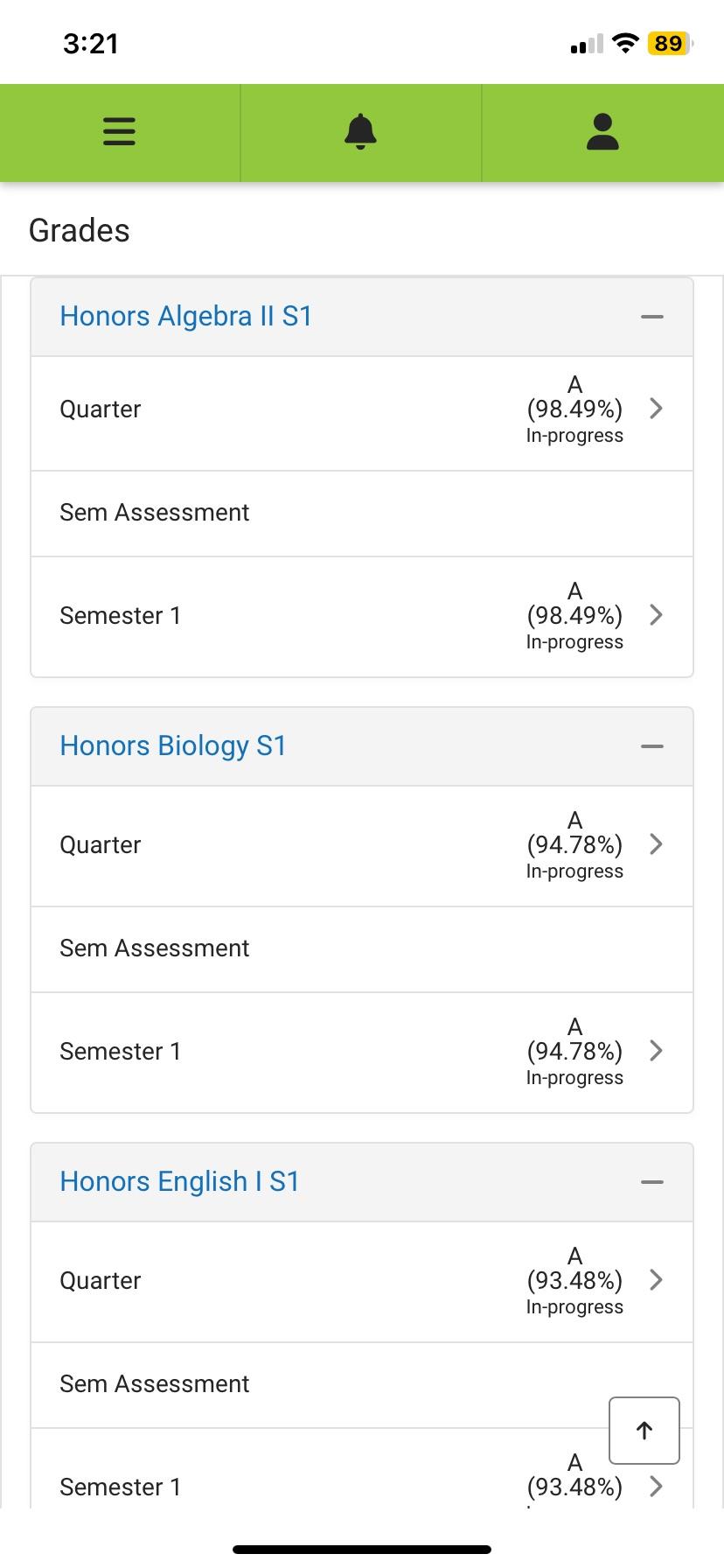
Task: Click the scroll-to-top arrow button
Action: (x=644, y=1431)
